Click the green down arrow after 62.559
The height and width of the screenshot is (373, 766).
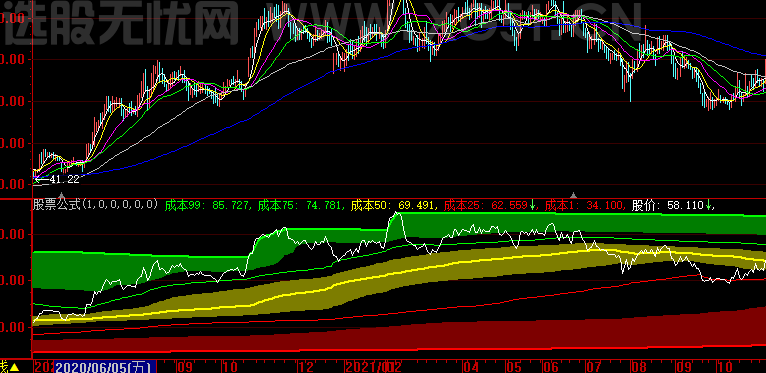(532, 205)
